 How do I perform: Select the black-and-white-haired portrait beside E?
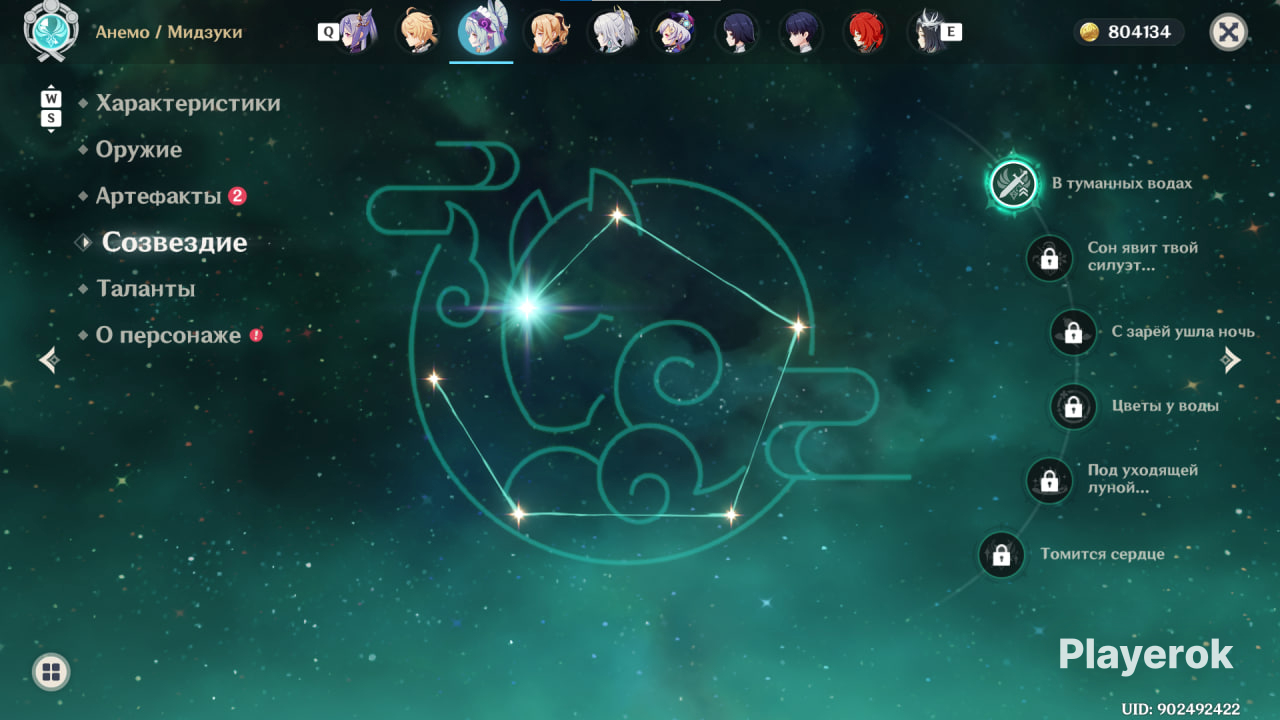tap(928, 32)
